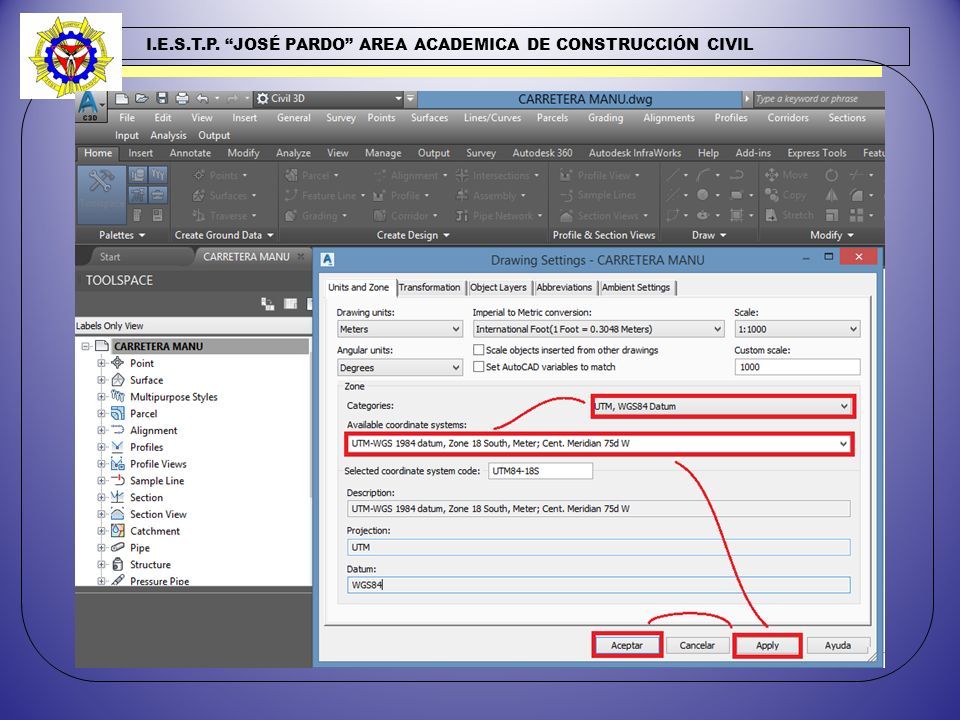This screenshot has height=720, width=960.
Task: Open the Lines/Curves menu
Action: pos(492,118)
